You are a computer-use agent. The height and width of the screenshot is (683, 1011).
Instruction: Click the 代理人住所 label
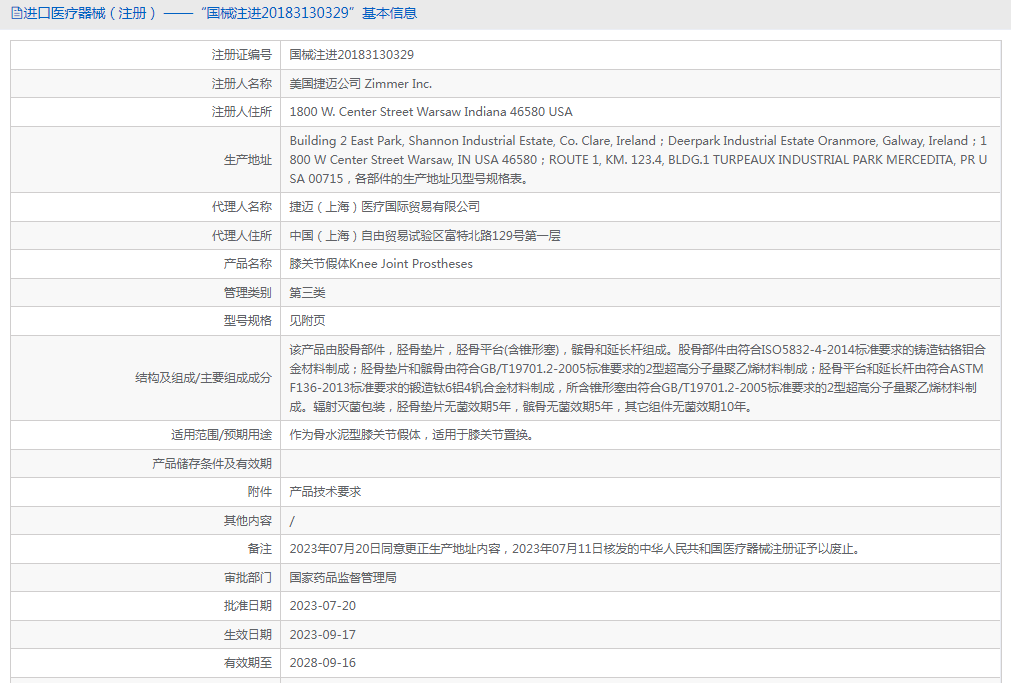pos(242,235)
